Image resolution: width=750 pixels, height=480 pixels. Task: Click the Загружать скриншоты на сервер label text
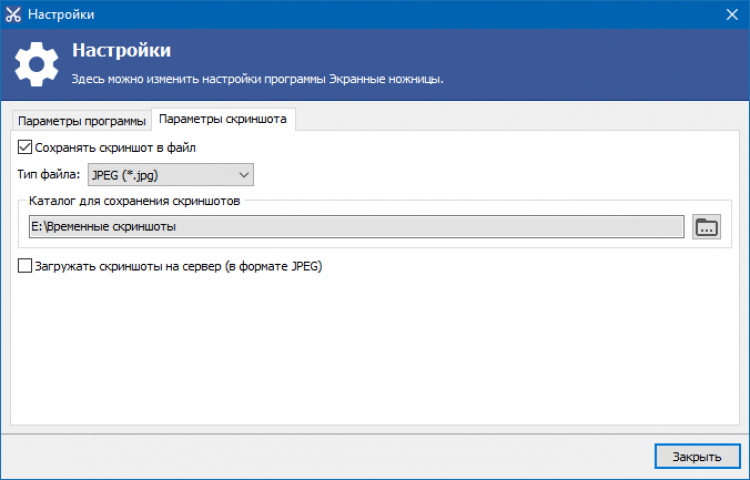coord(178,266)
